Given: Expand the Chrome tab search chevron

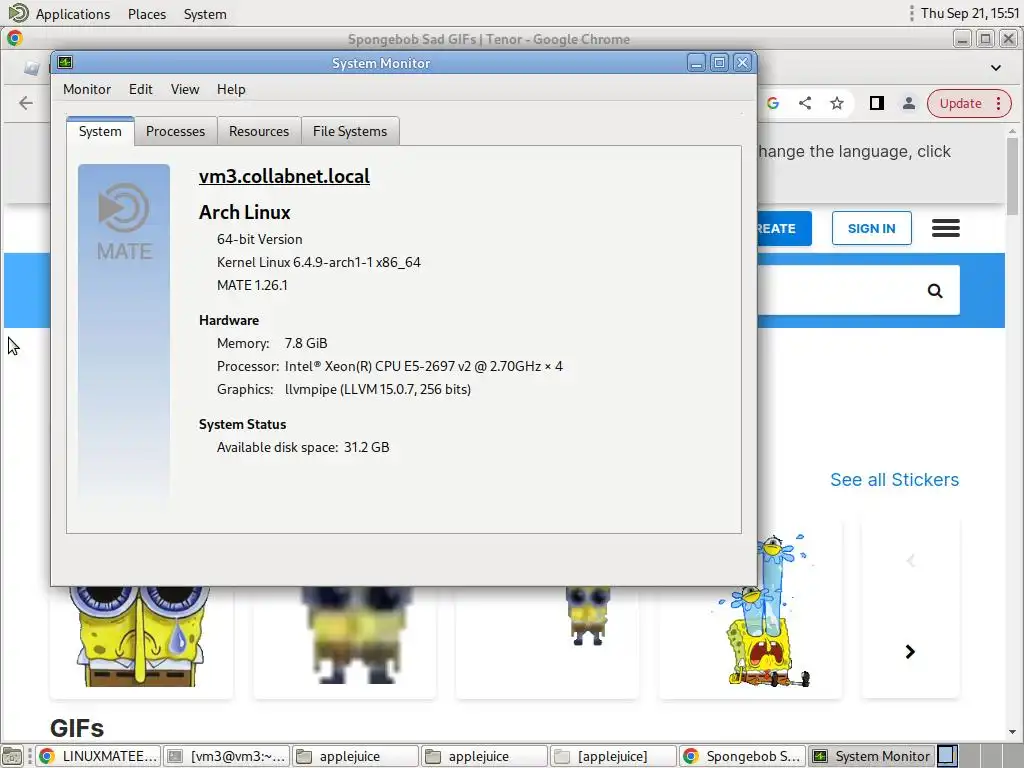Looking at the screenshot, I should (995, 68).
